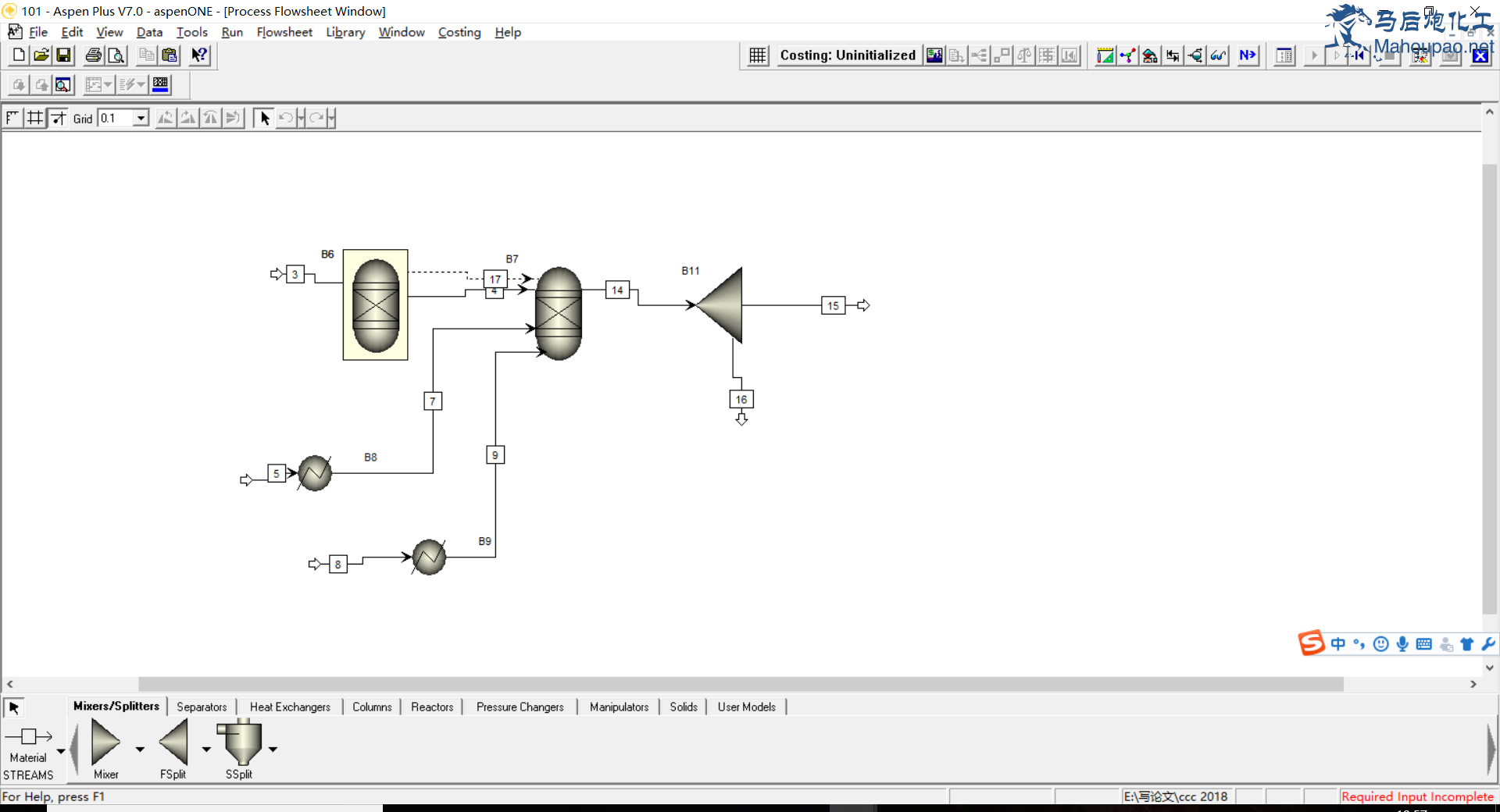Image resolution: width=1500 pixels, height=812 pixels.
Task: Open the zoom/find window icon in second toolbar
Action: point(63,84)
